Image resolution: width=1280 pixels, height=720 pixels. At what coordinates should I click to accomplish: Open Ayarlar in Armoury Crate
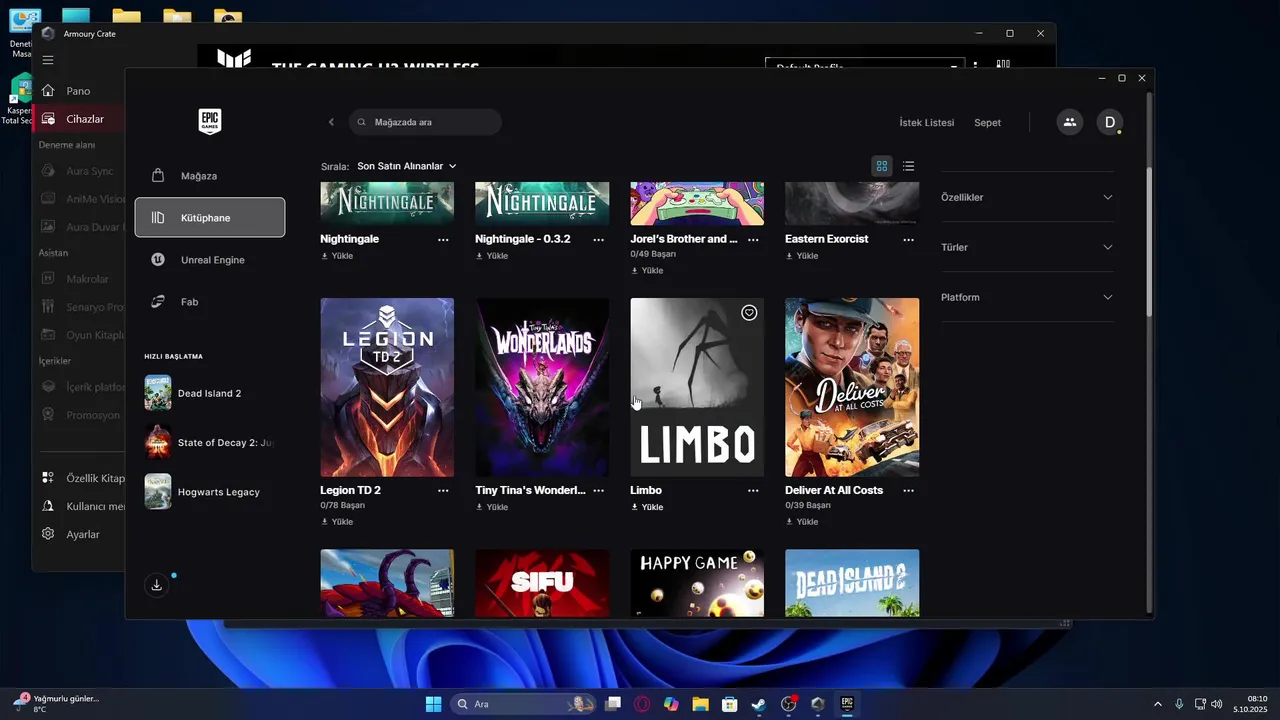click(x=82, y=534)
